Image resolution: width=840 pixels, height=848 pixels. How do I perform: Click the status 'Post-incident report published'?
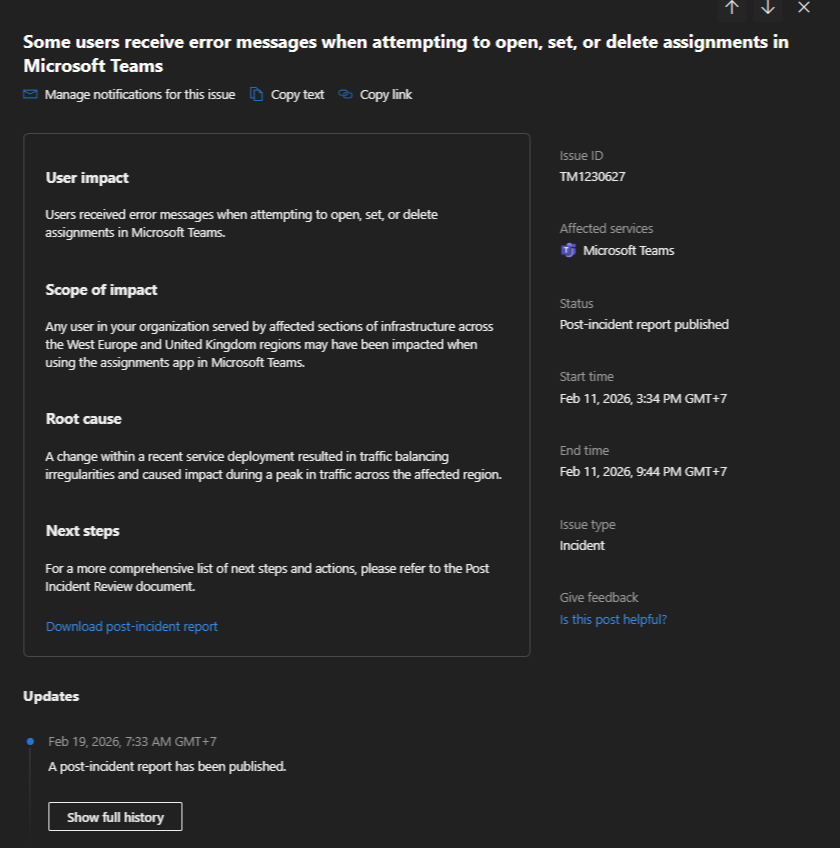(x=644, y=324)
